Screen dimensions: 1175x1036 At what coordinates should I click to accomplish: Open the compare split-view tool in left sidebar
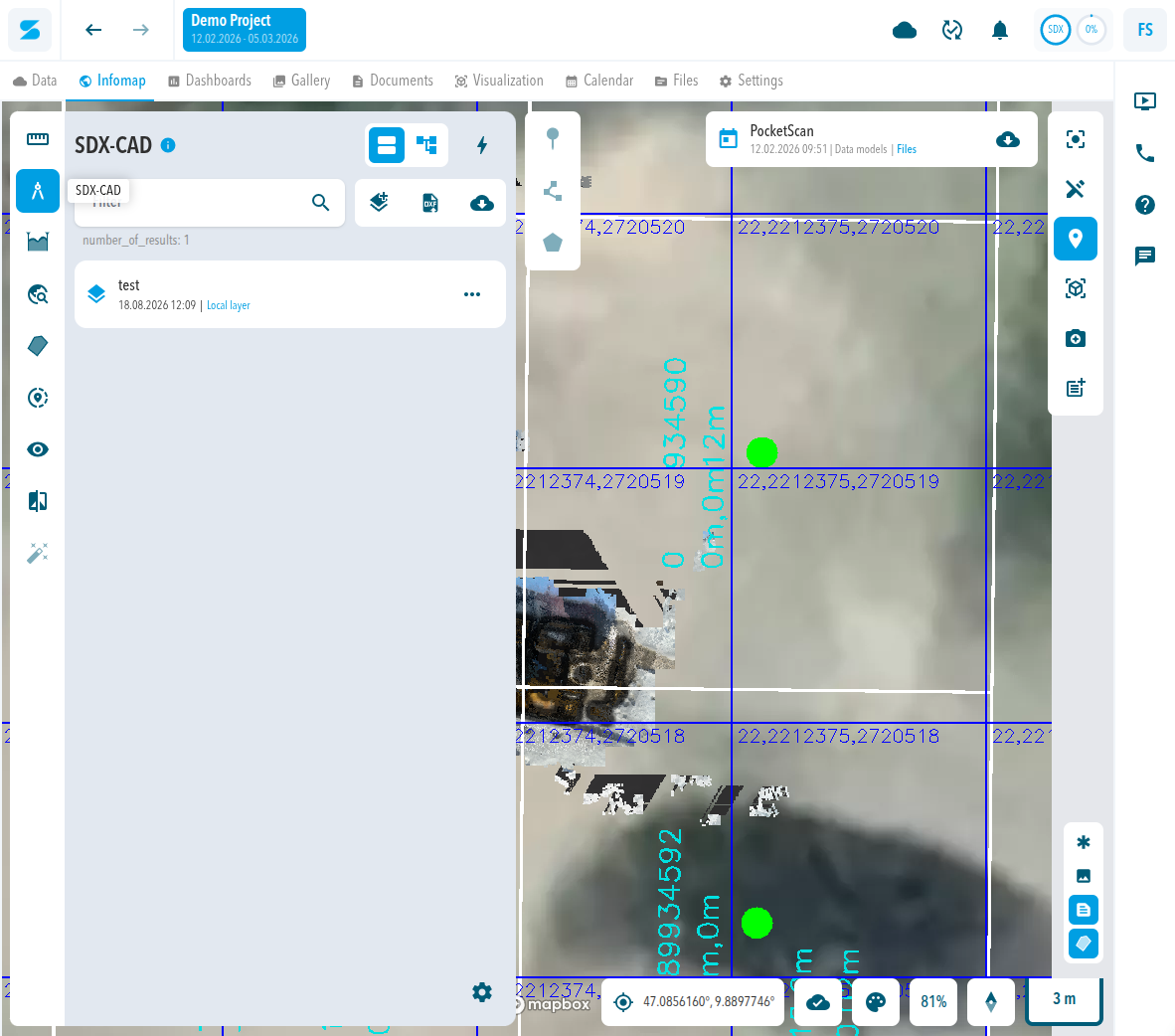point(38,501)
